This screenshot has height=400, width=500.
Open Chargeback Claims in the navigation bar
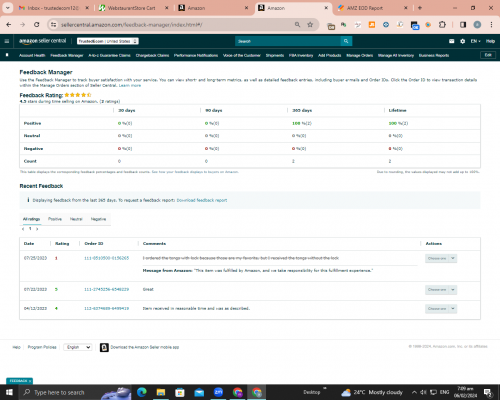click(152, 55)
